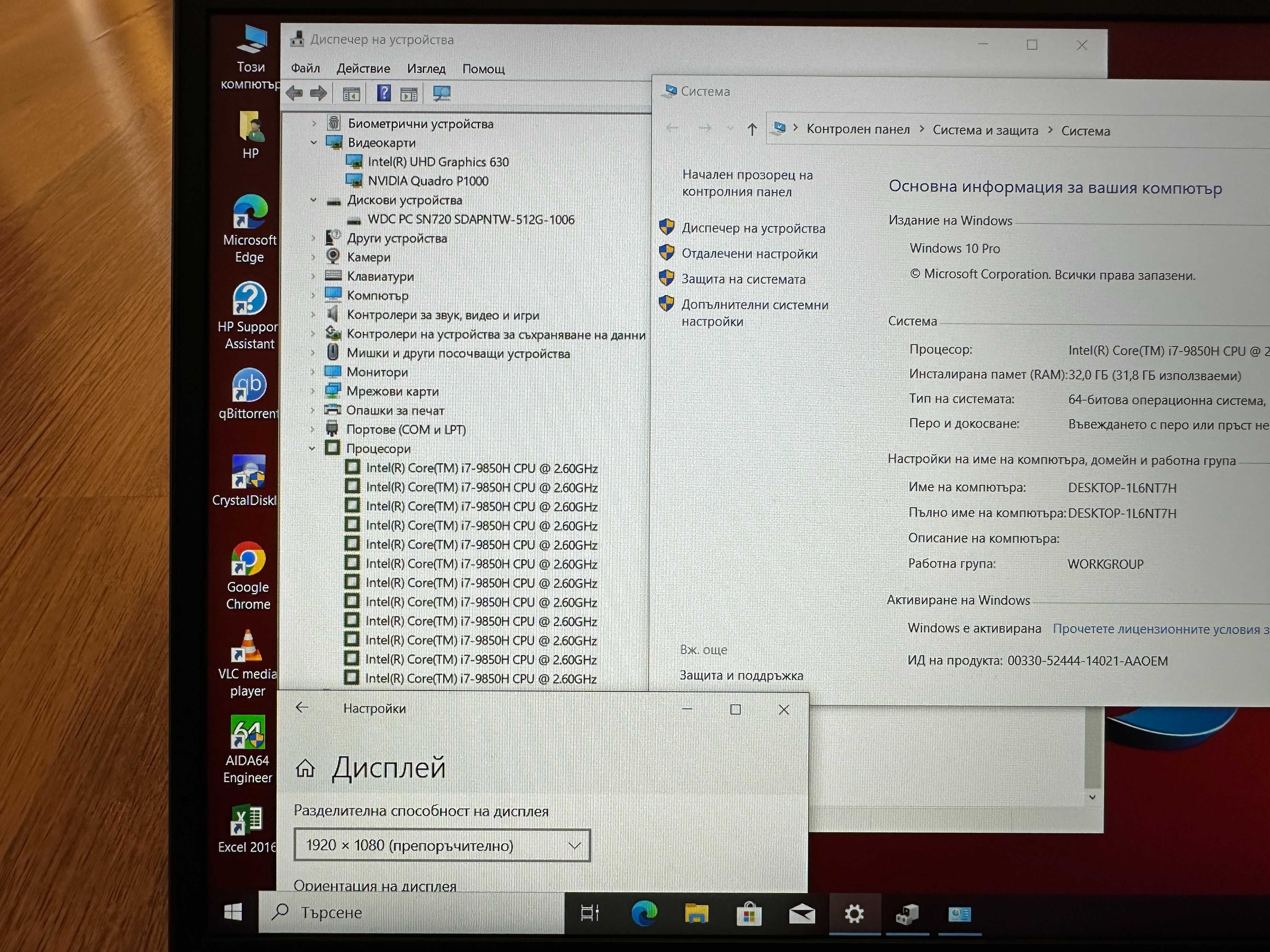The width and height of the screenshot is (1270, 952).
Task: Click the back arrow in Настройки window
Action: 302,707
